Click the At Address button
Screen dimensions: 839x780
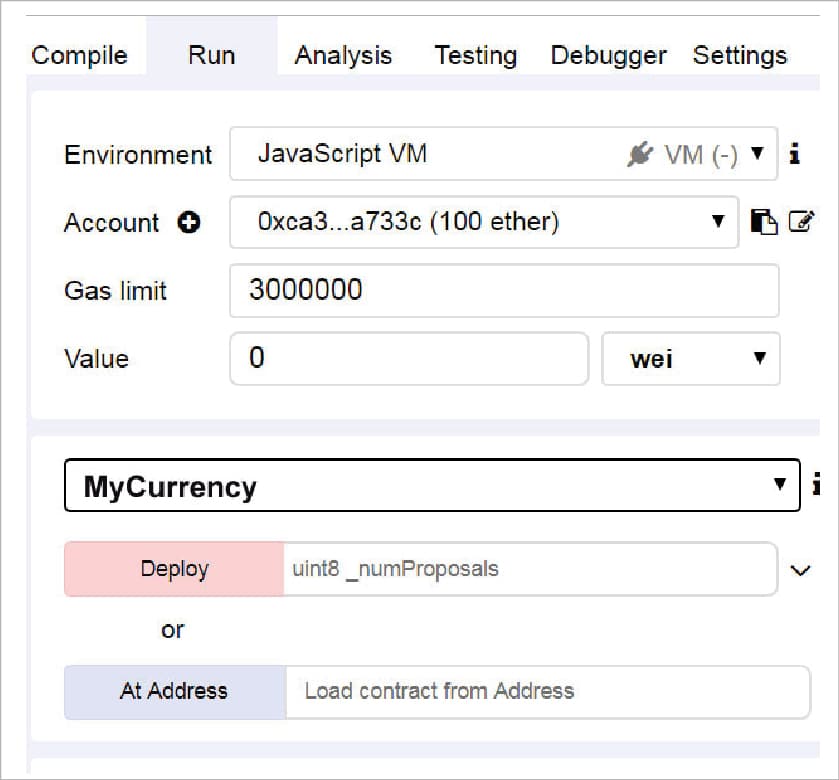pyautogui.click(x=174, y=691)
